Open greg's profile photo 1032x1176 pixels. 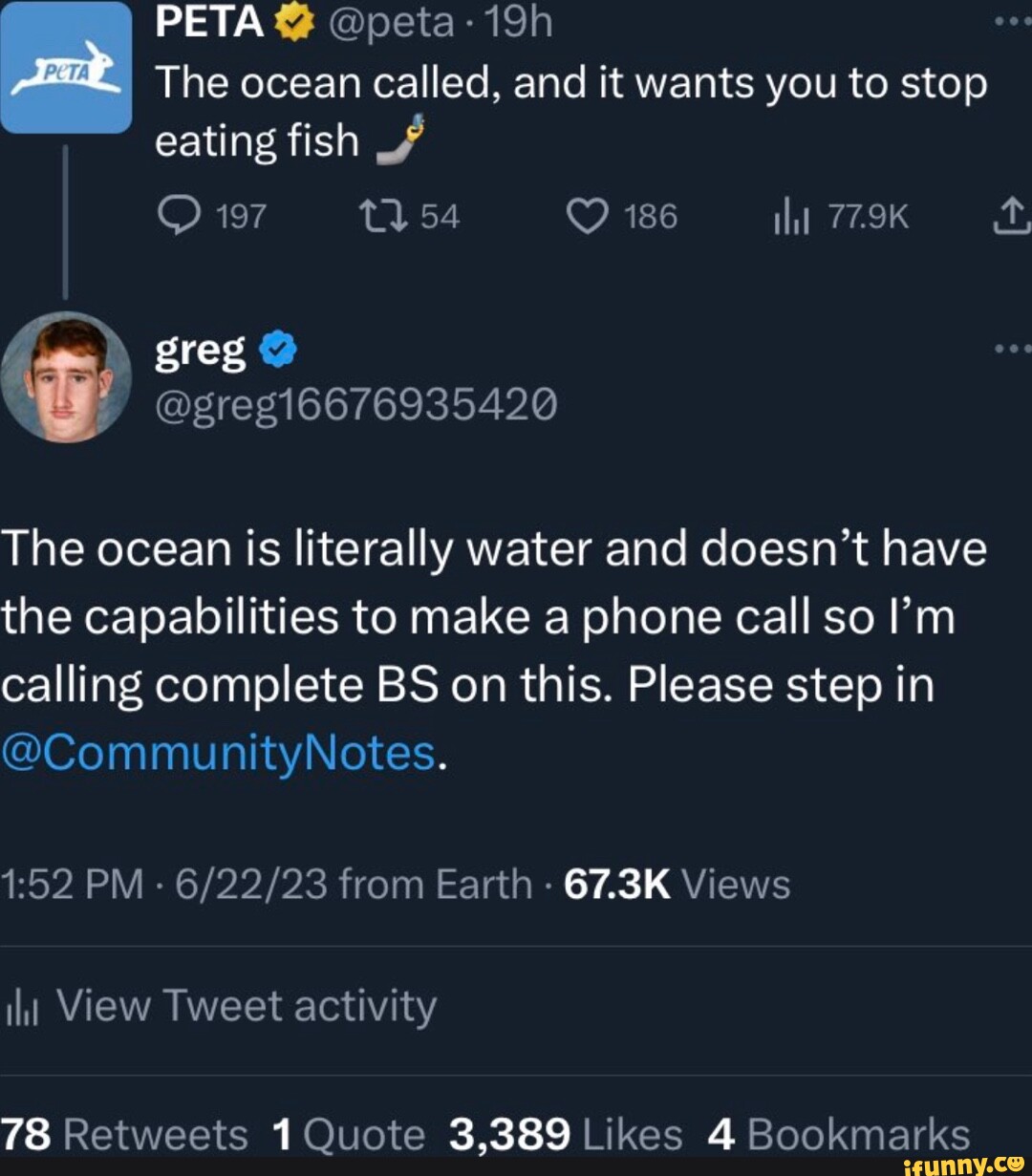(x=65, y=376)
